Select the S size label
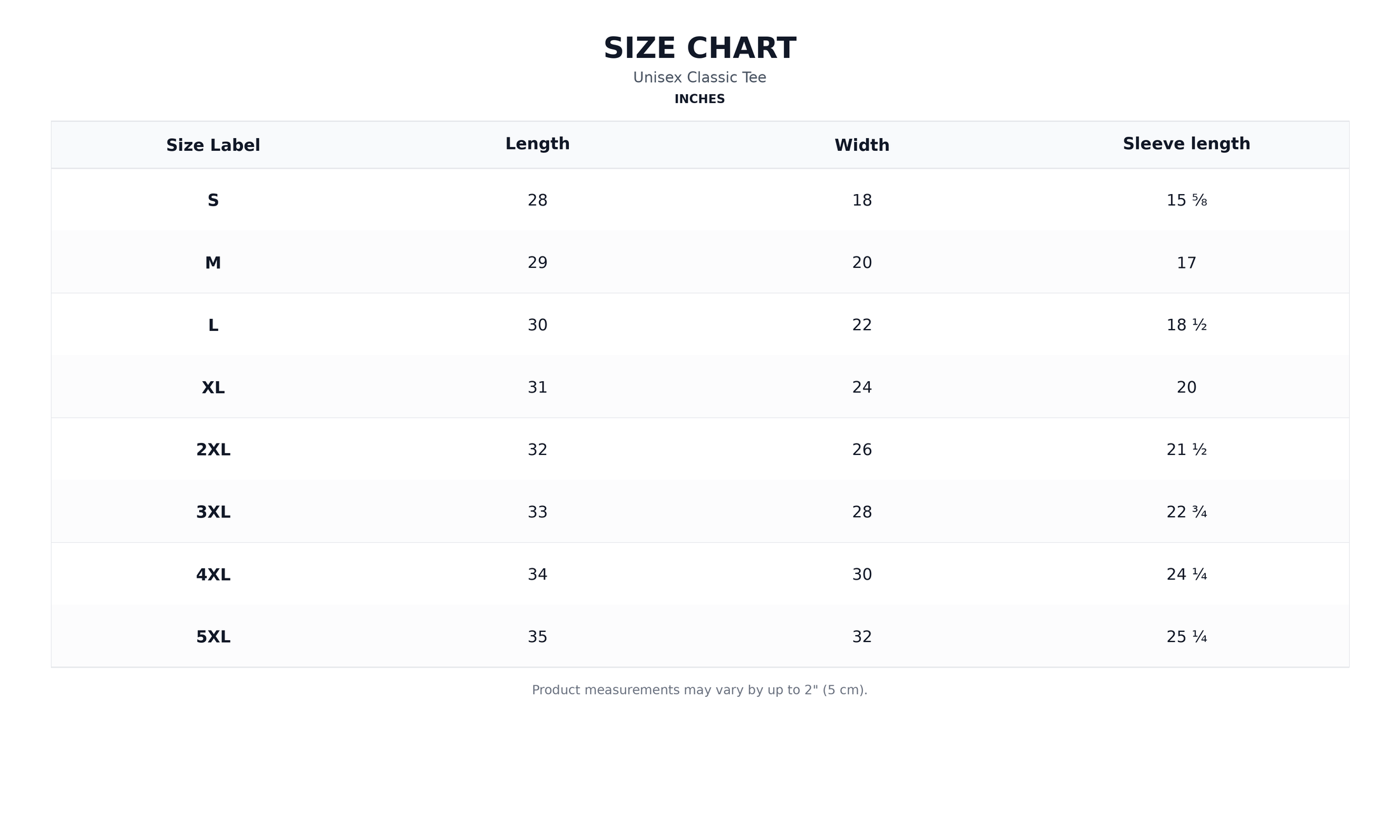 [213, 200]
